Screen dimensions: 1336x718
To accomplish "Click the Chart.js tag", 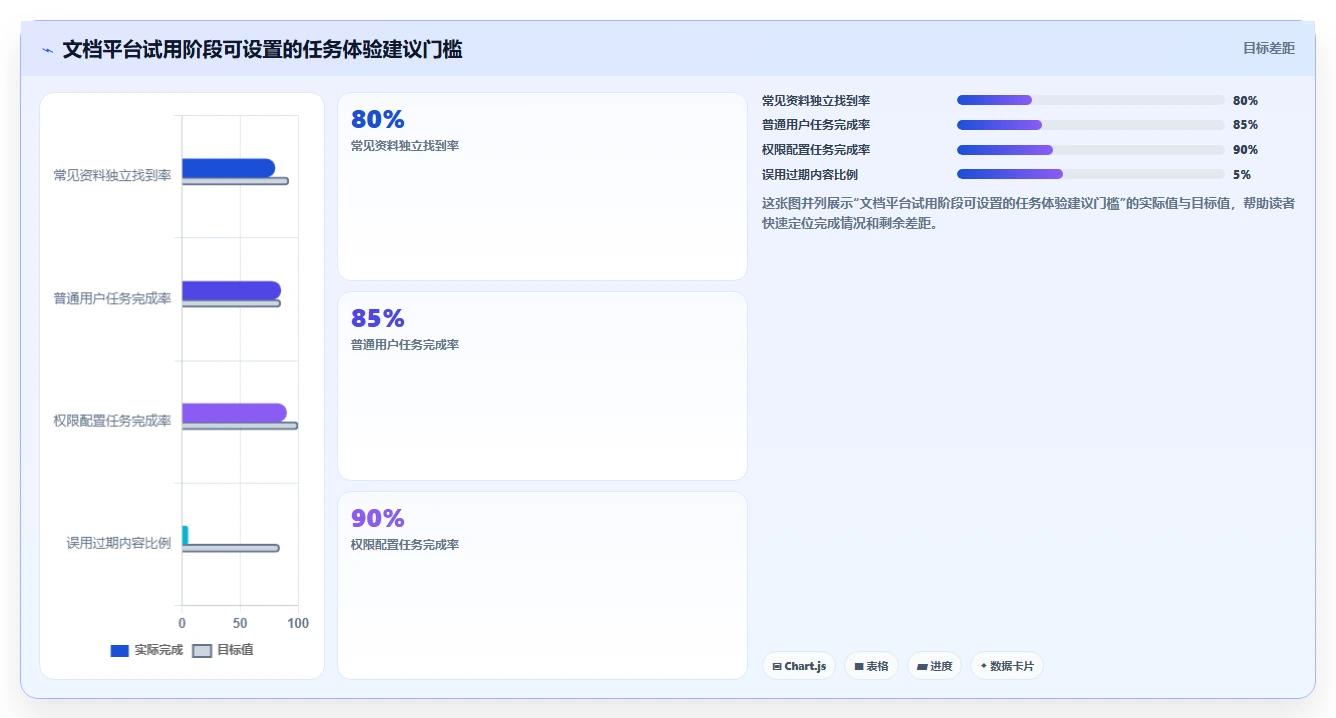I will (799, 666).
